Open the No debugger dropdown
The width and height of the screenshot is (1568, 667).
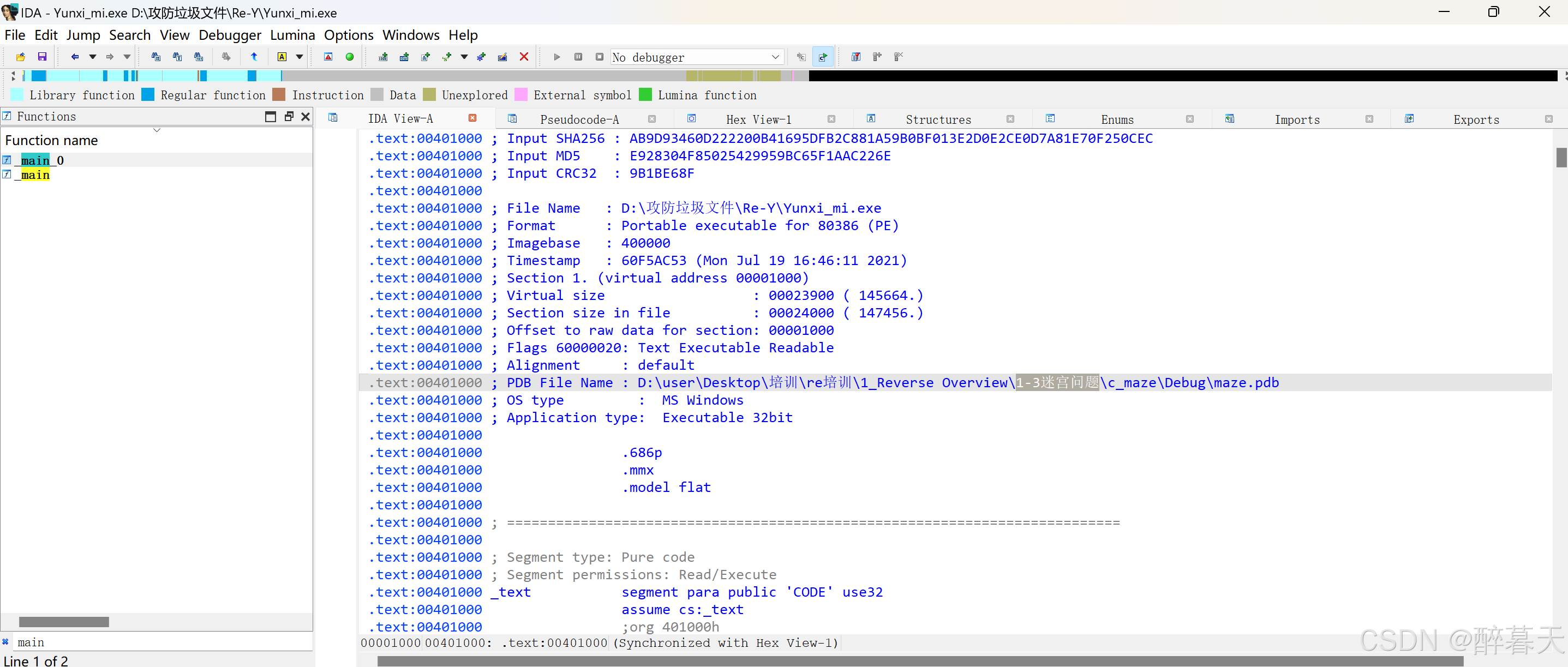[x=775, y=57]
